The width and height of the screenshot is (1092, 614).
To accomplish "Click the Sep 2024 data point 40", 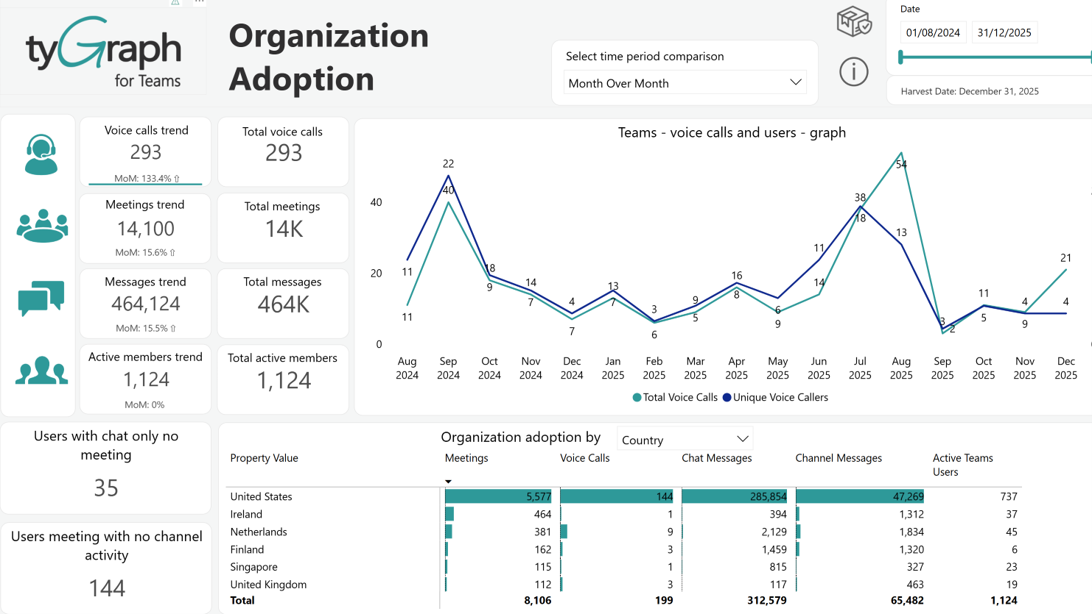I will pyautogui.click(x=448, y=201).
